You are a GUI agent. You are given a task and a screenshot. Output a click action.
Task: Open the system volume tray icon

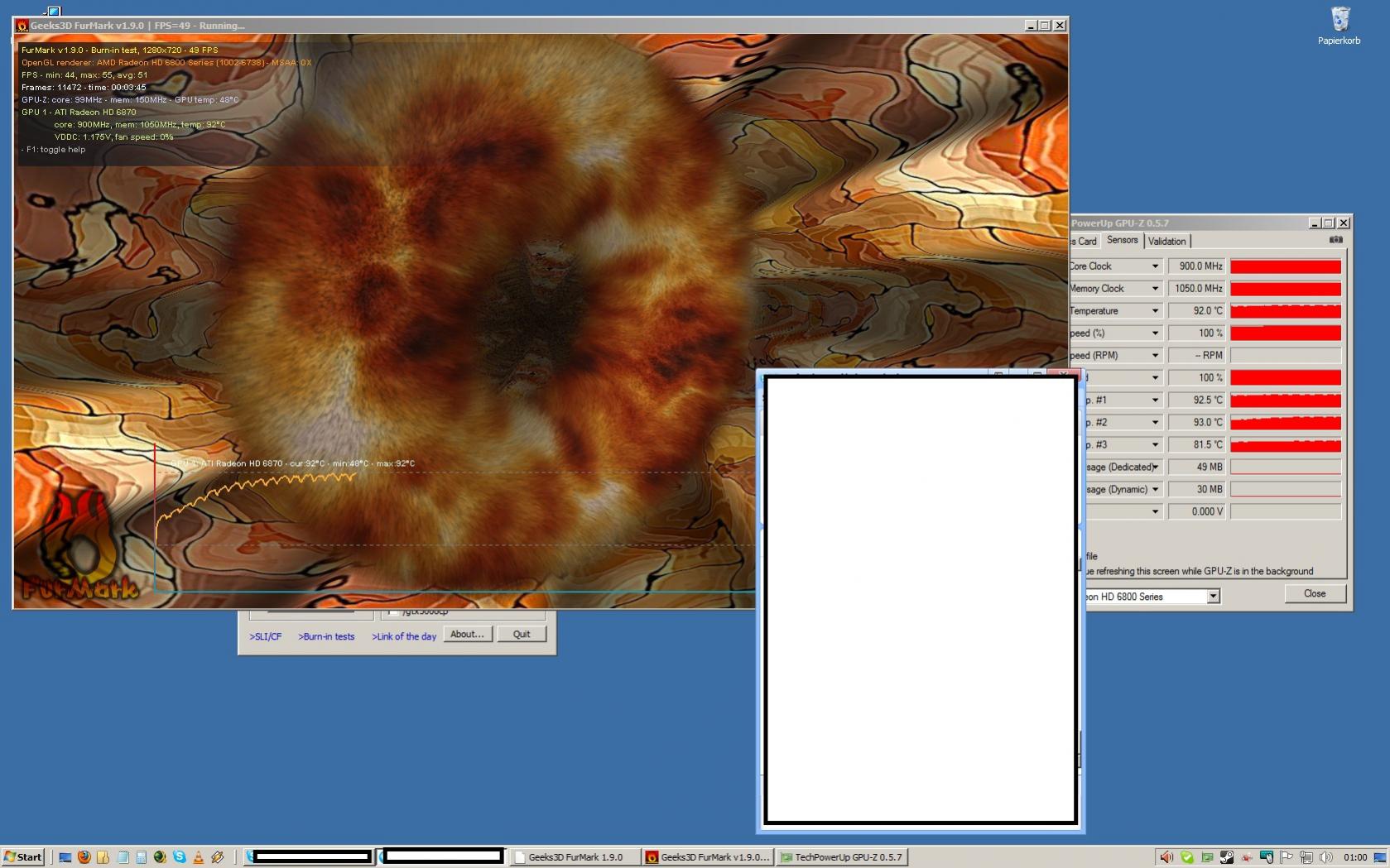pos(1326,857)
